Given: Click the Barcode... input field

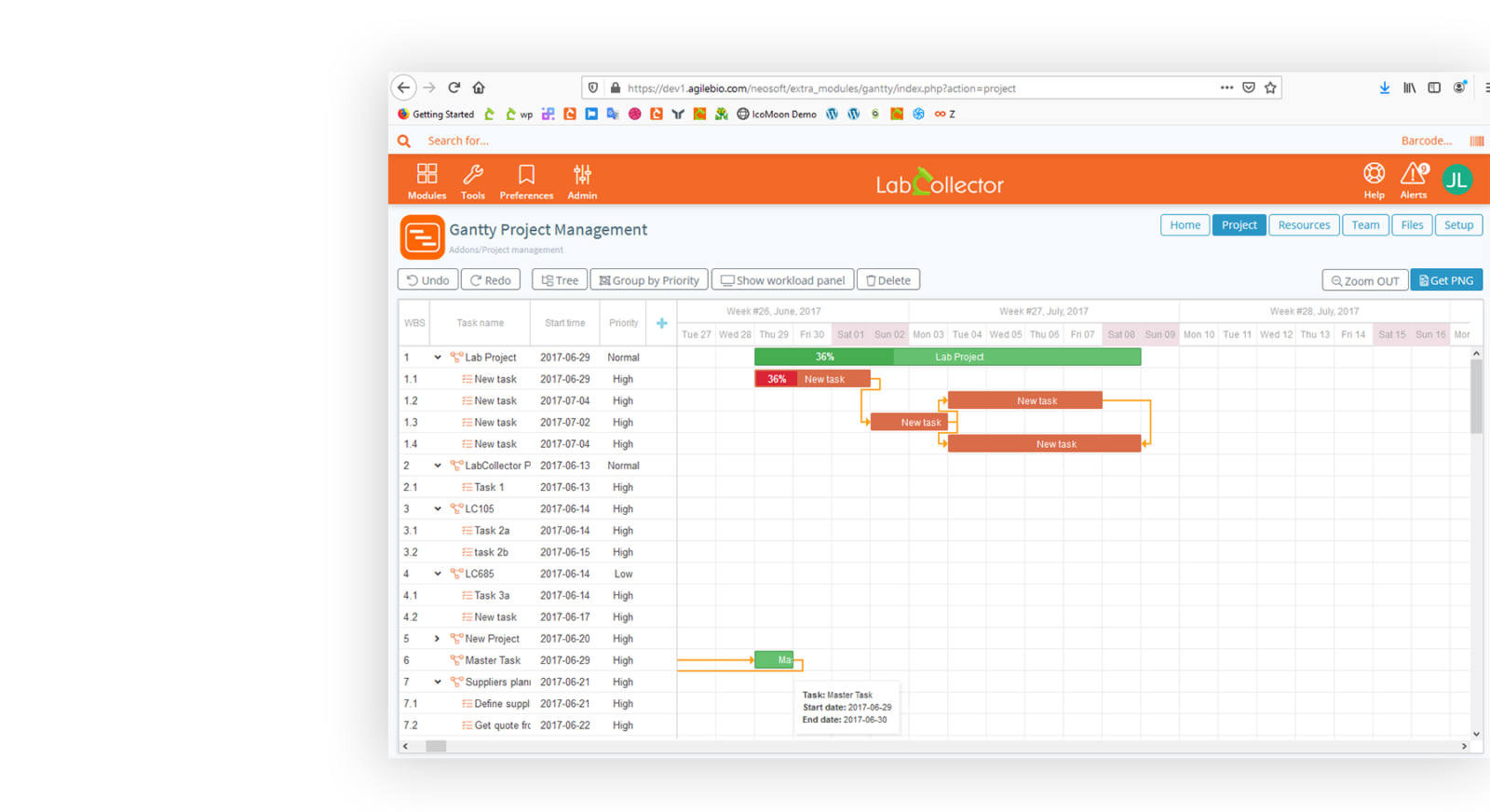Looking at the screenshot, I should (x=1427, y=142).
